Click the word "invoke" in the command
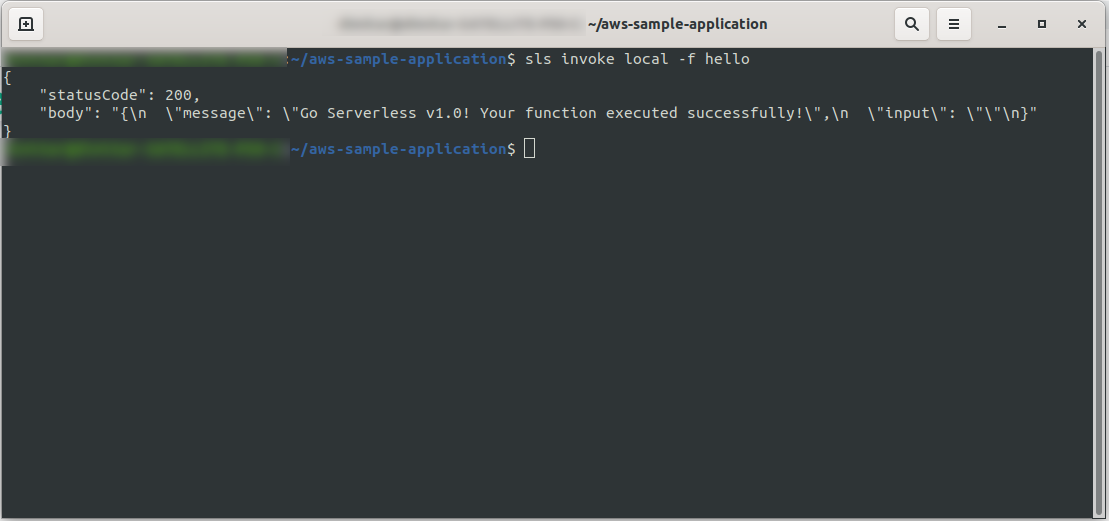This screenshot has height=521, width=1109. tap(588, 59)
